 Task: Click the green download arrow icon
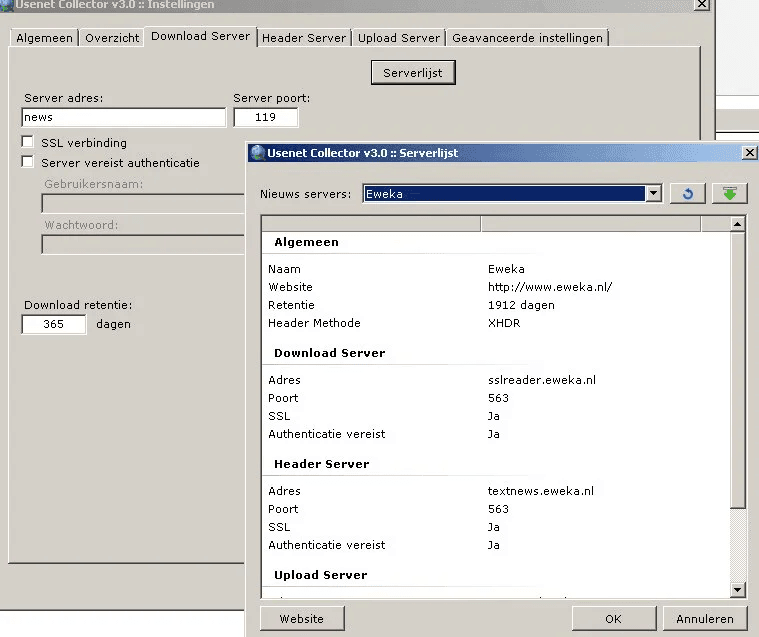click(x=730, y=194)
